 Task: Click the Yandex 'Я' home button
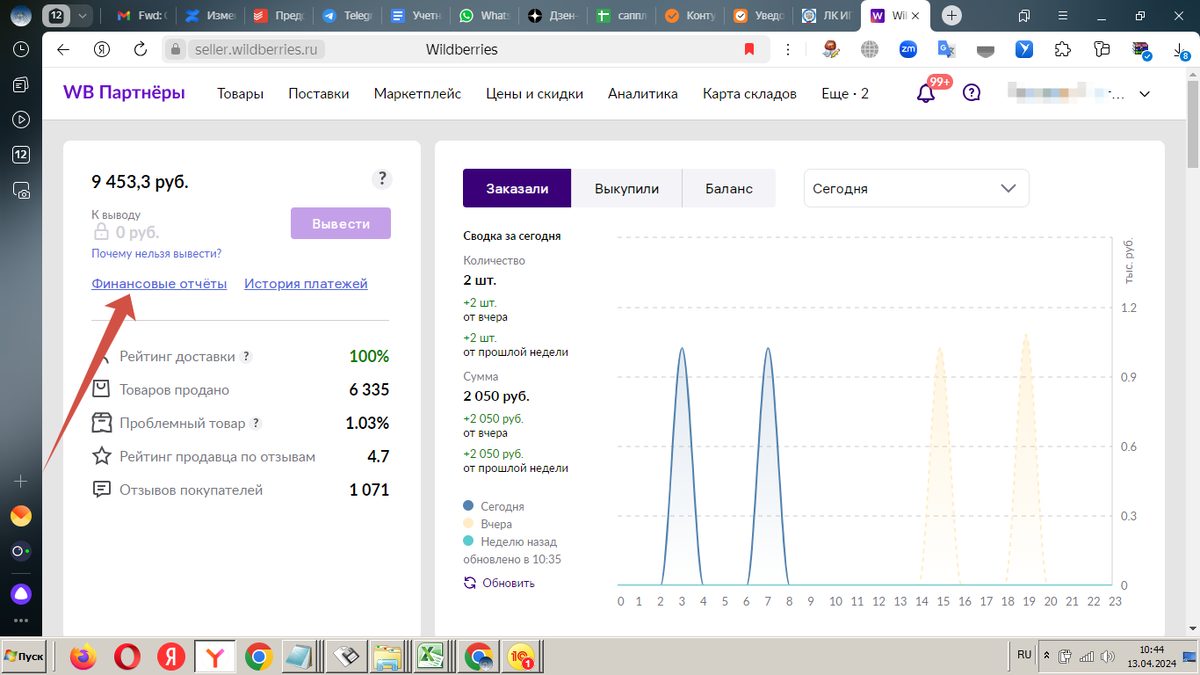click(101, 49)
